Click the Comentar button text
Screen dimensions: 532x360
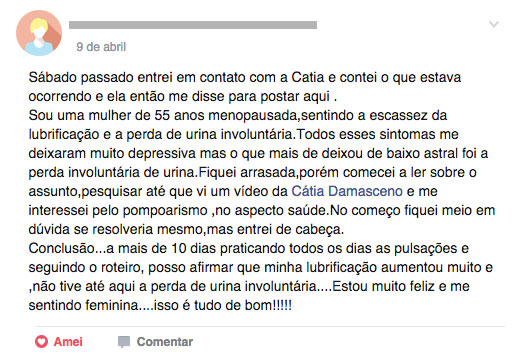point(165,341)
